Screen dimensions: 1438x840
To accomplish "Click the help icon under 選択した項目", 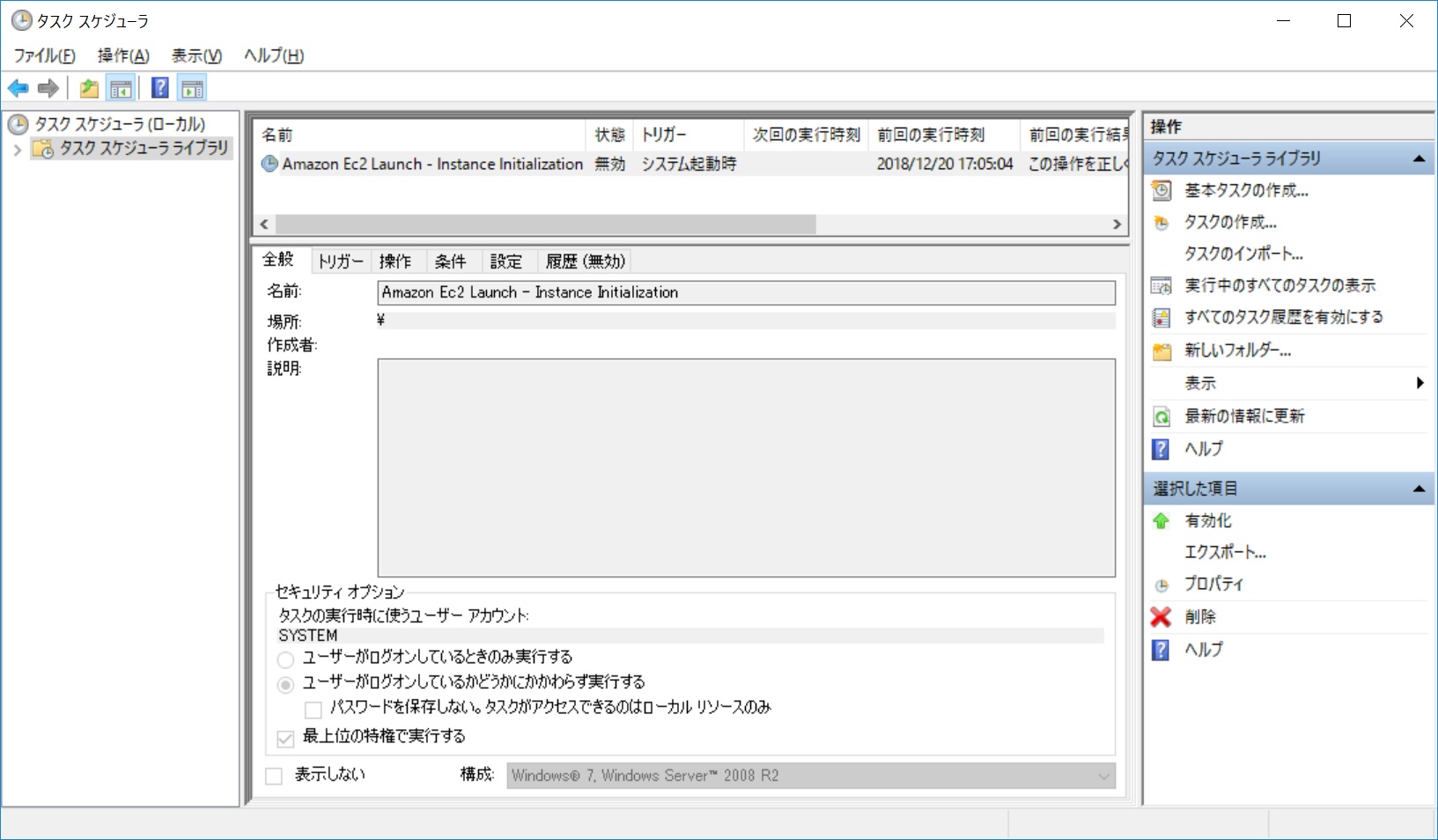I will point(1161,650).
